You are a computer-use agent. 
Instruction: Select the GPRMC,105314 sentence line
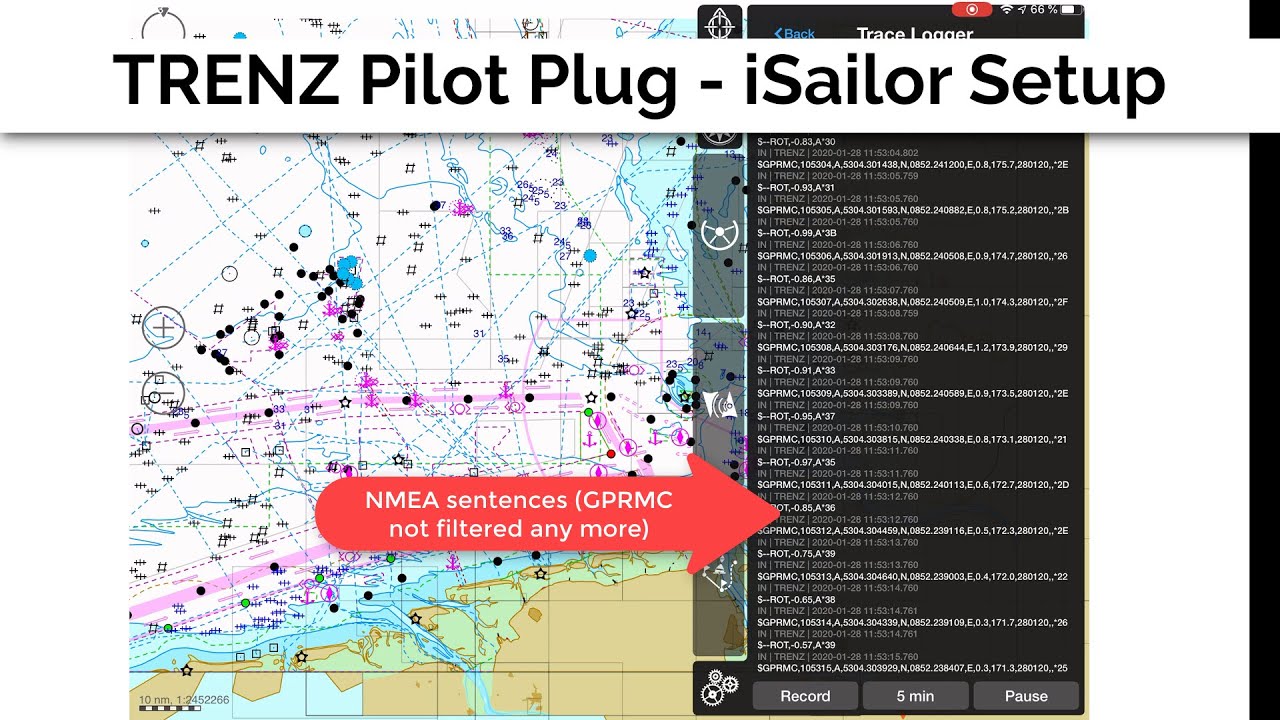pyautogui.click(x=912, y=622)
